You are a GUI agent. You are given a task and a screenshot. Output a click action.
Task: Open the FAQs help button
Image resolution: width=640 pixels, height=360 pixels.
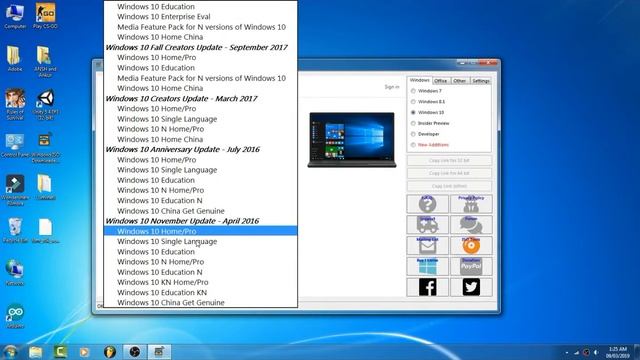pos(427,204)
